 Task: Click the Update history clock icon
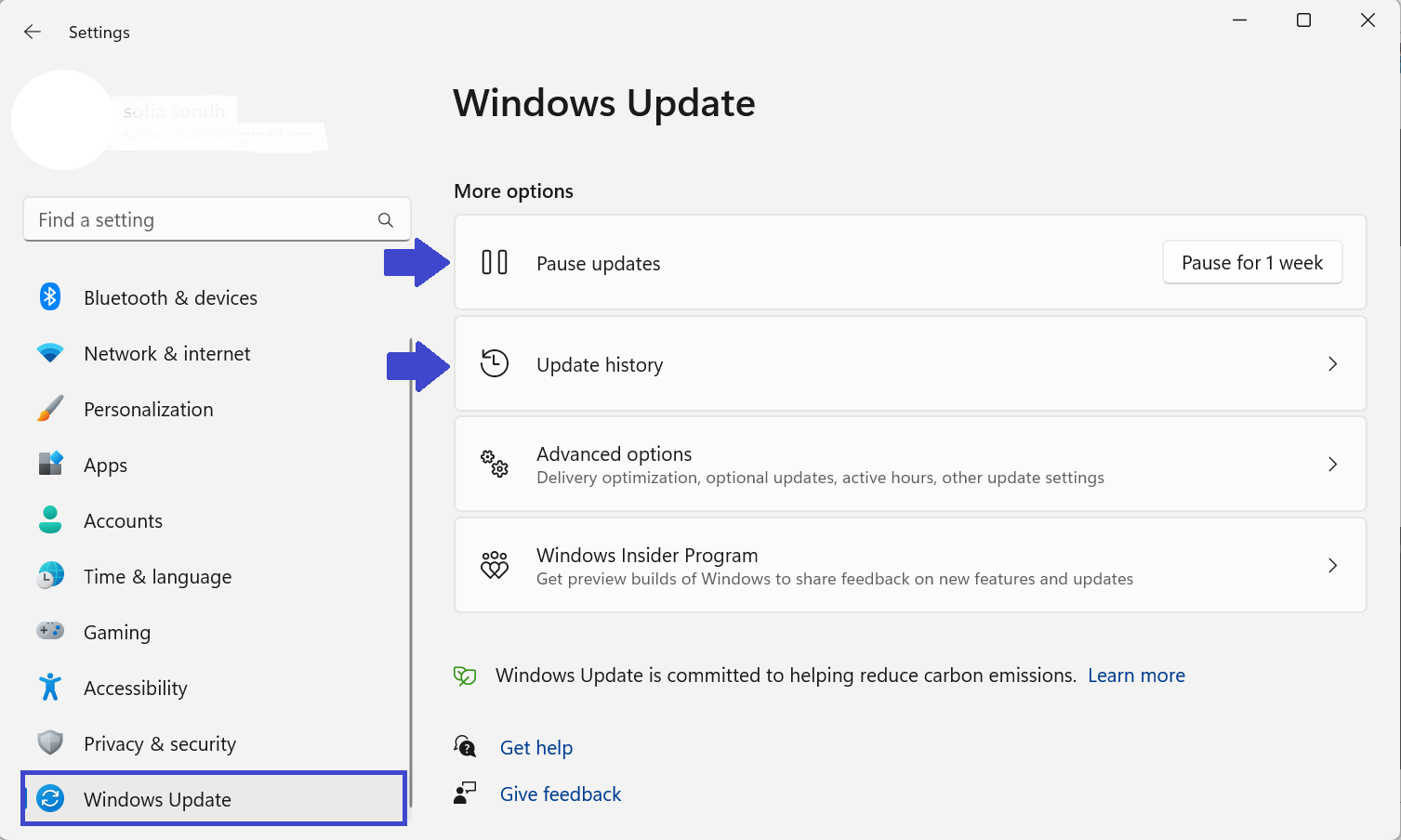click(x=495, y=363)
